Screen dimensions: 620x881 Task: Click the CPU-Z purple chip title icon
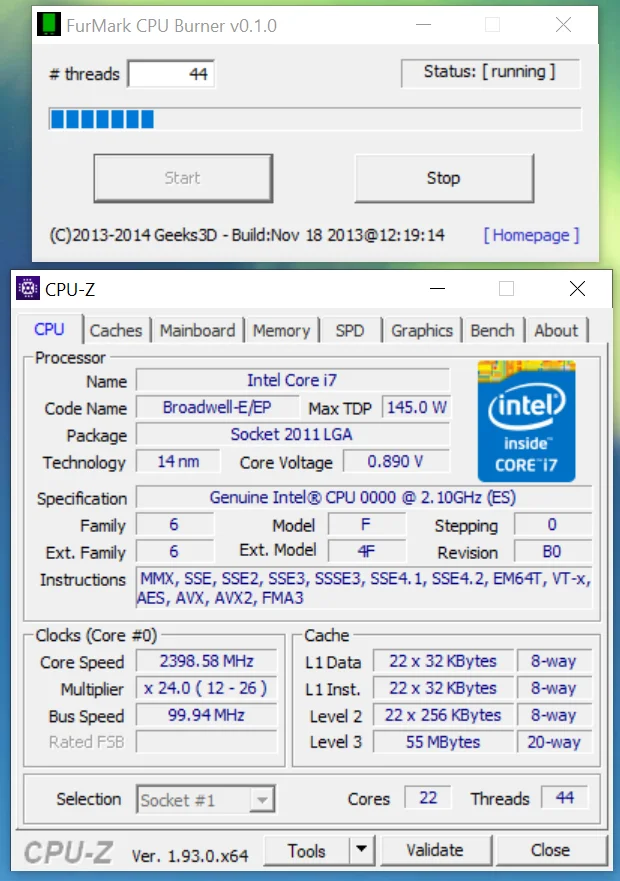[28, 289]
